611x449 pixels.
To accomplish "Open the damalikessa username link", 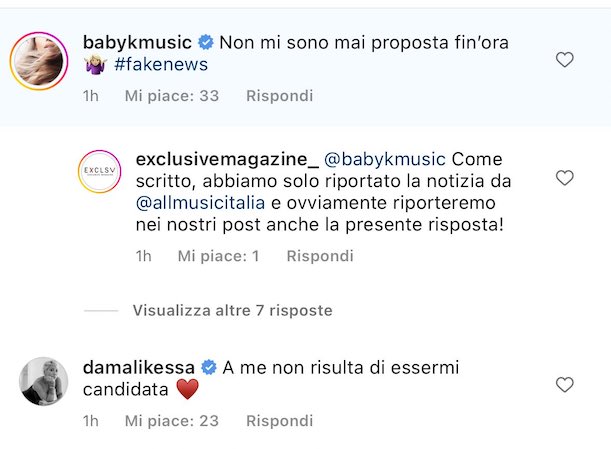I will click(x=138, y=367).
